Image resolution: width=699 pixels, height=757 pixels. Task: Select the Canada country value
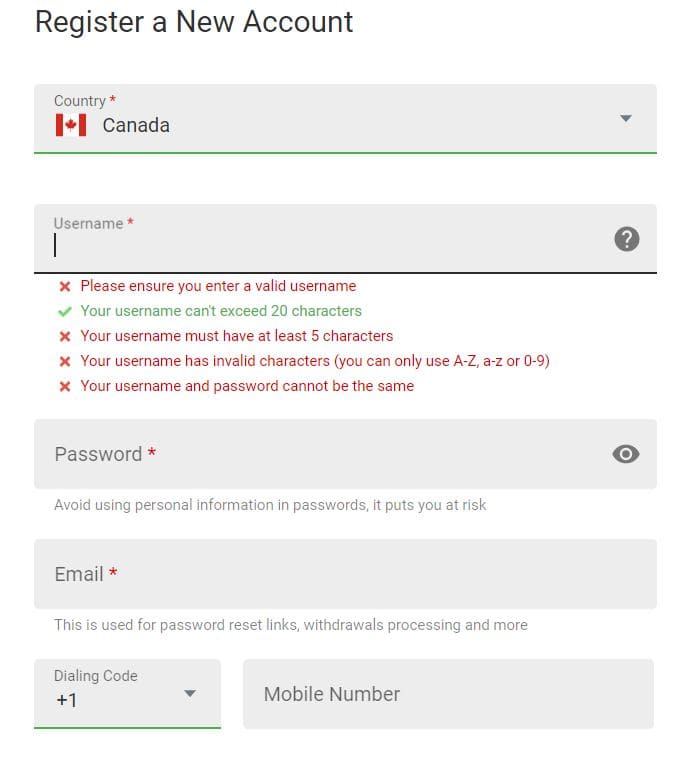[x=136, y=125]
